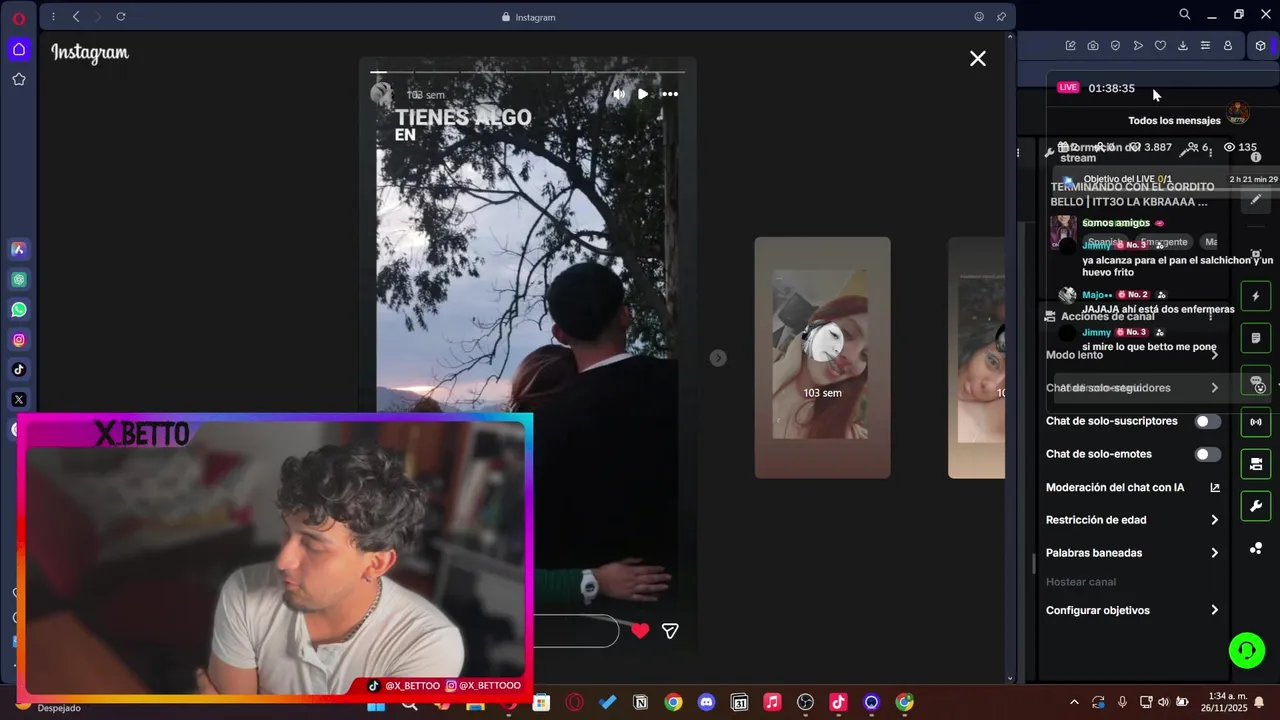Expand Modo lento option
The image size is (1280, 720).
point(1132,355)
